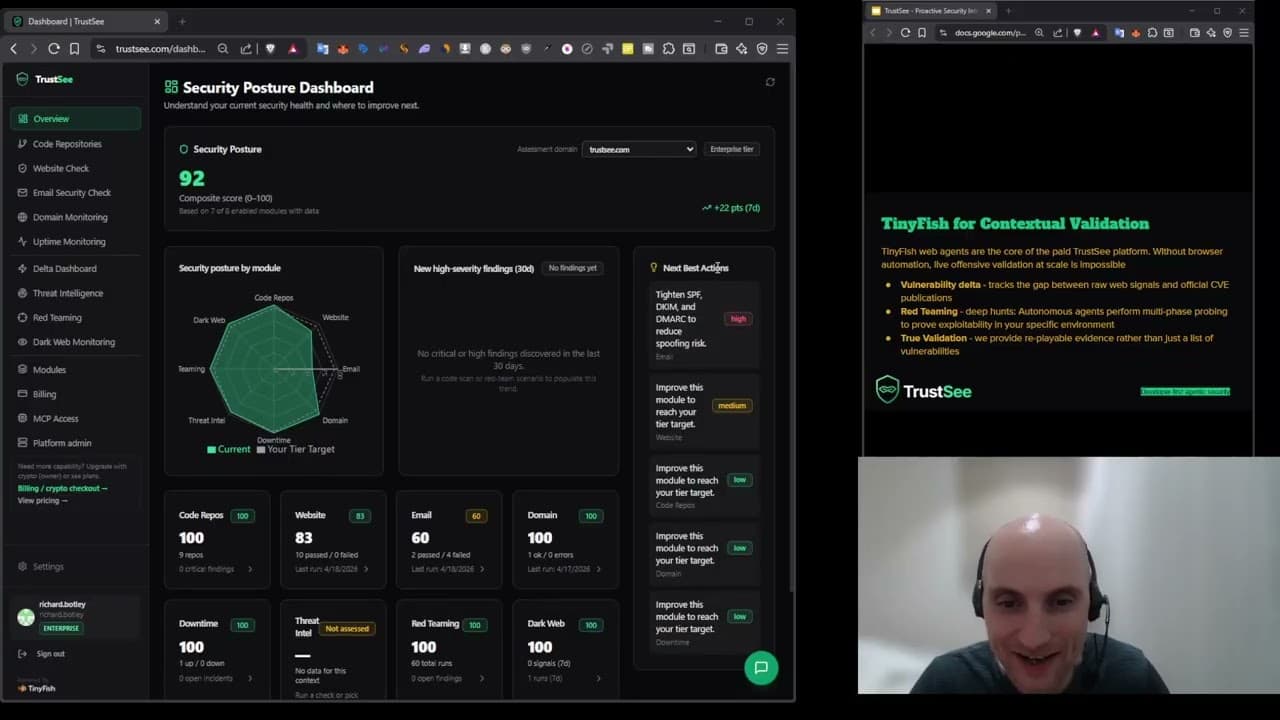Click the Billing sidebar icon
1280x720 pixels.
point(23,394)
